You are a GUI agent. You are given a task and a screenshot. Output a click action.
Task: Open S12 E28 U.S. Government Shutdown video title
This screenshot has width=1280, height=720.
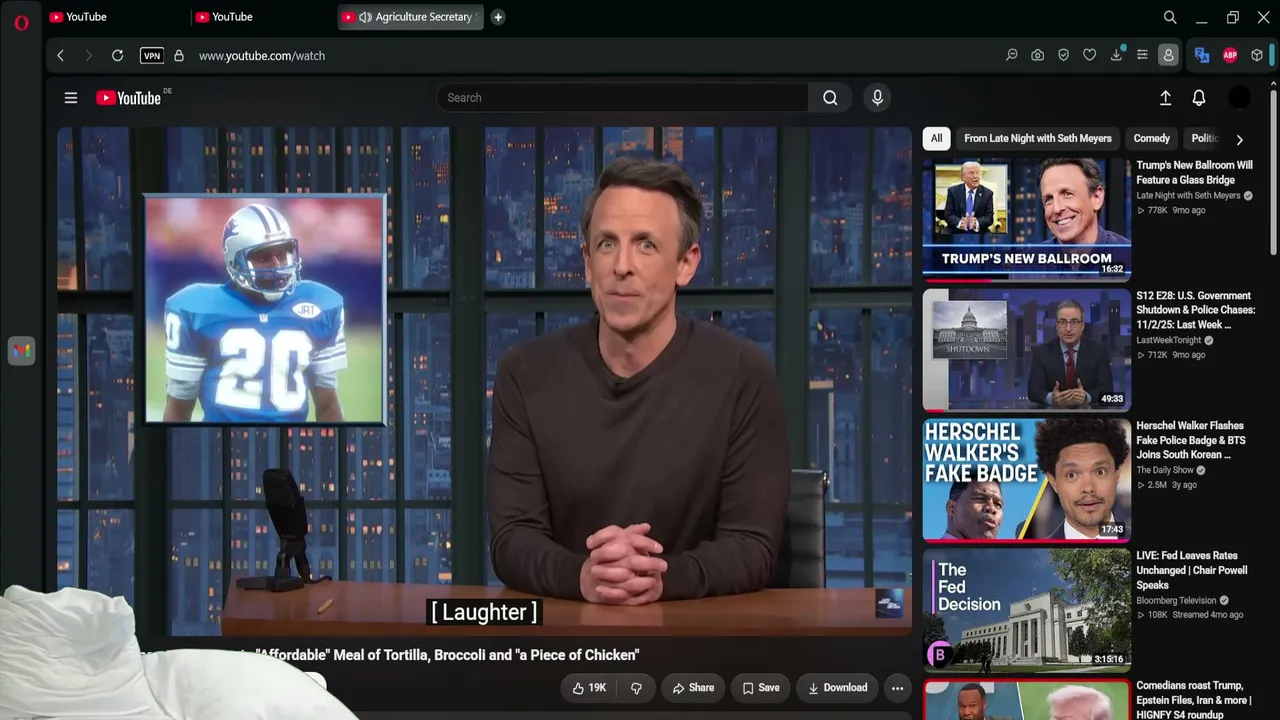1195,310
